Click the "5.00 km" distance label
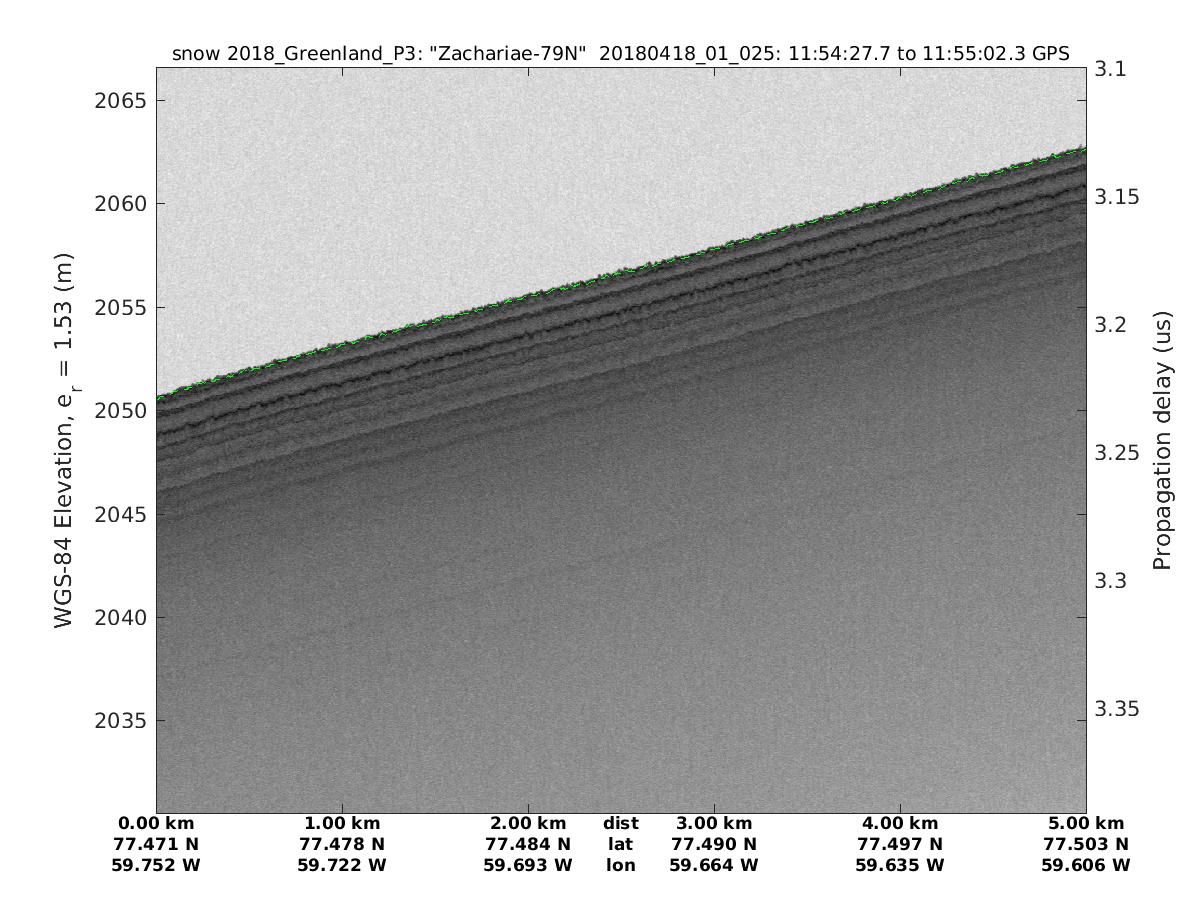The height and width of the screenshot is (900, 1200). coord(1086,824)
